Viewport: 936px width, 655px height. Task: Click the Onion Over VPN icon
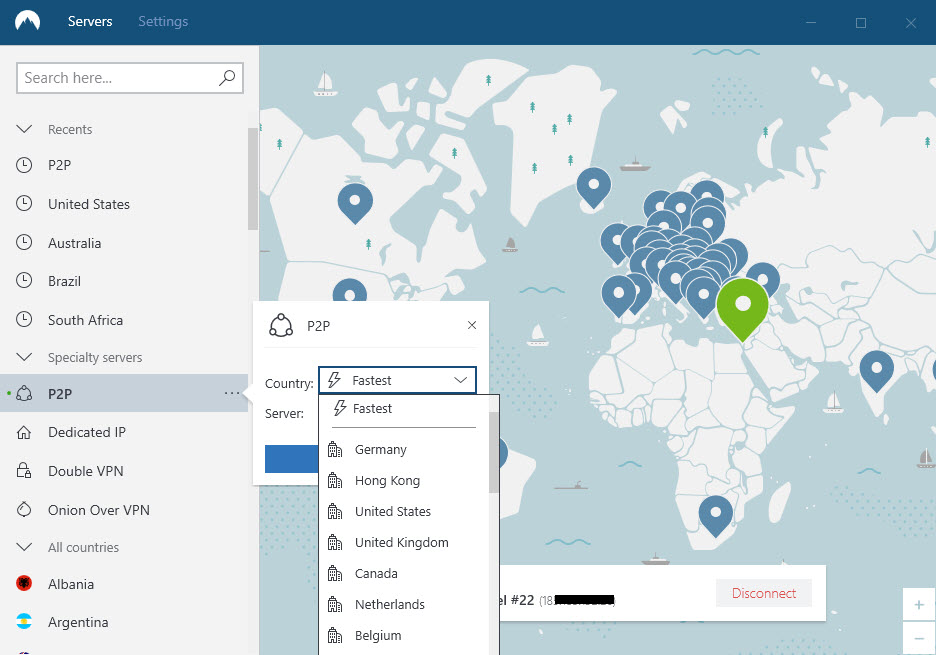click(x=24, y=509)
